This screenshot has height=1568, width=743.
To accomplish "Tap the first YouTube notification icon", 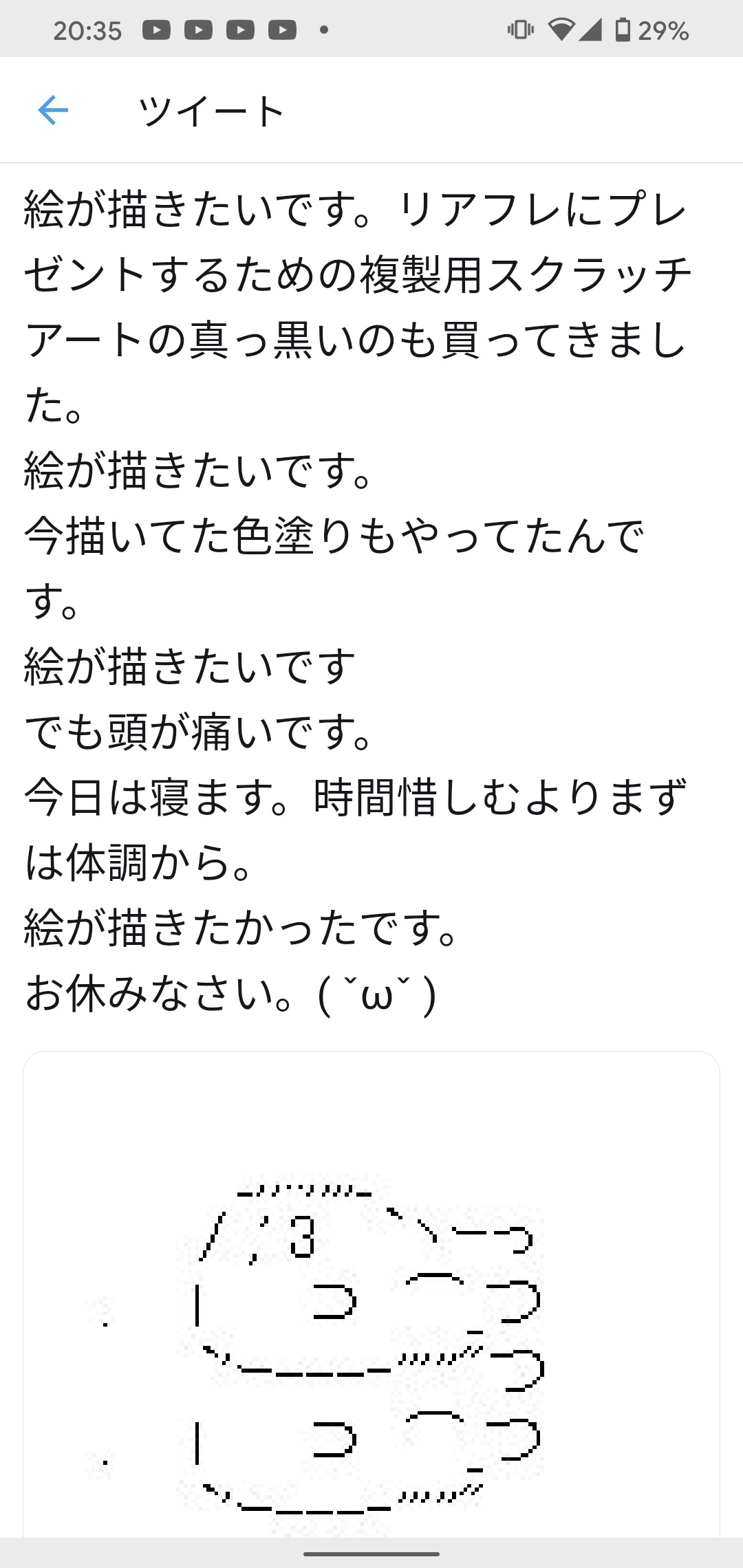I will click(156, 30).
